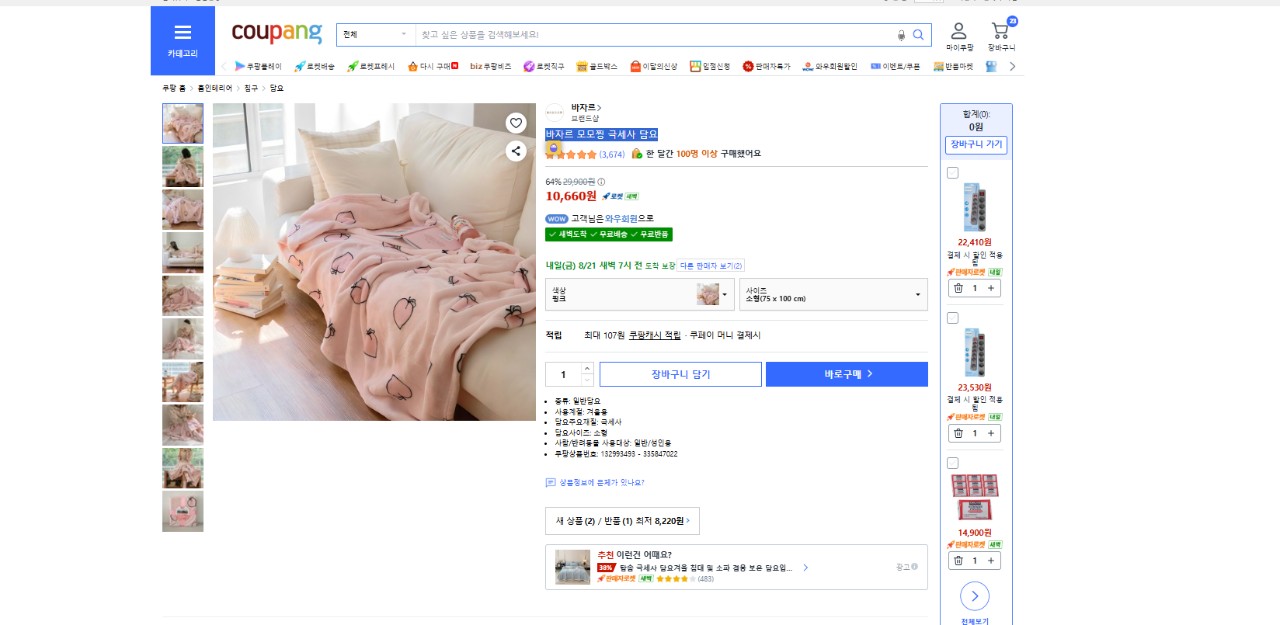Click the microphone voice search icon

(x=901, y=35)
